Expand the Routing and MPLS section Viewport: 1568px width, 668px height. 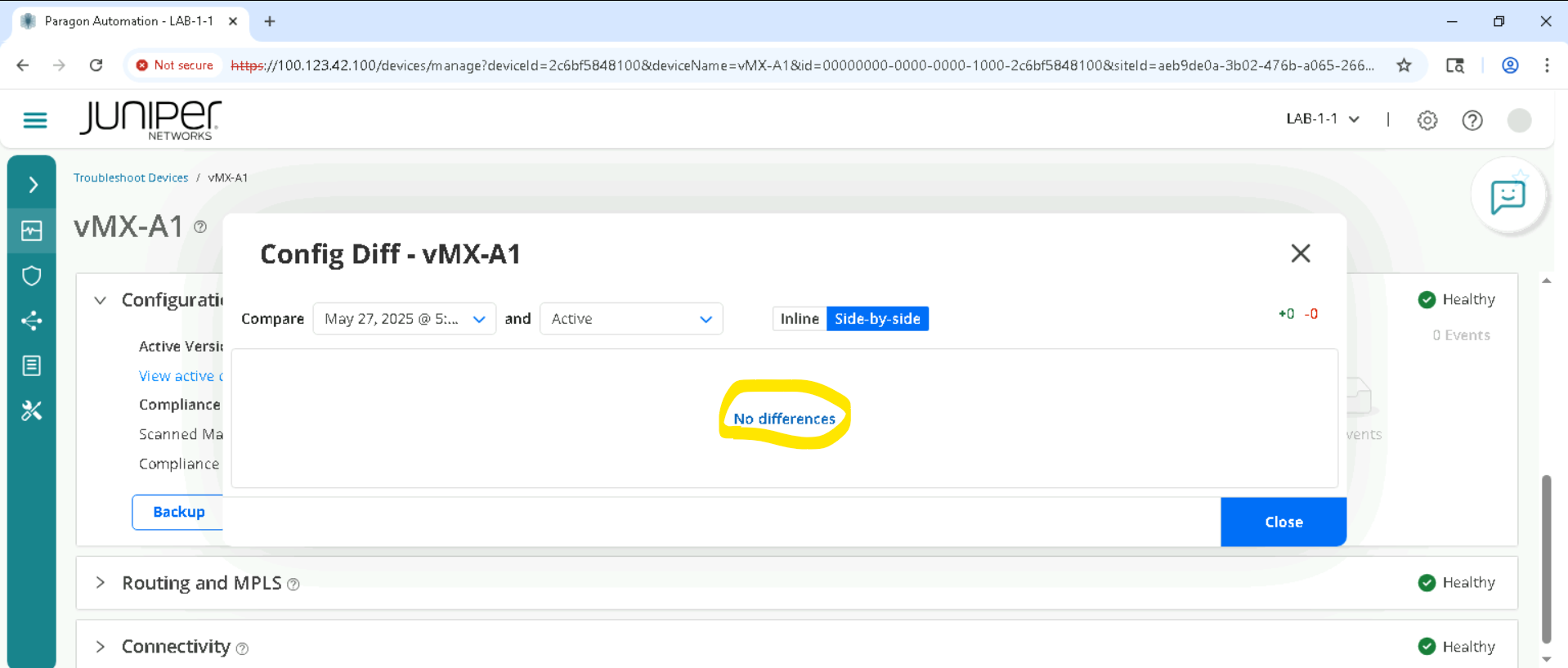coord(101,583)
